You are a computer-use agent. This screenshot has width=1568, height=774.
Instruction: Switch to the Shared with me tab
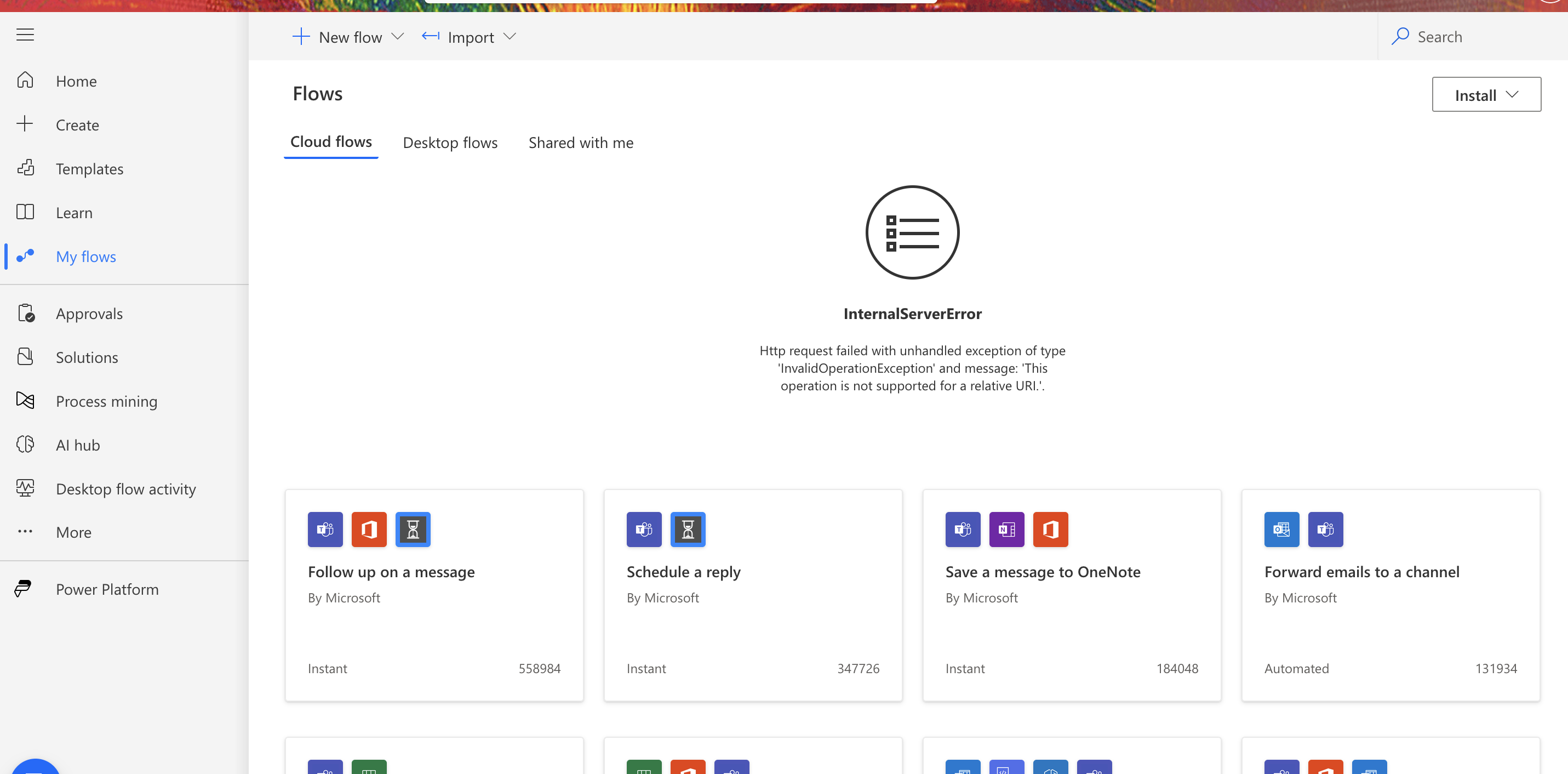click(581, 143)
